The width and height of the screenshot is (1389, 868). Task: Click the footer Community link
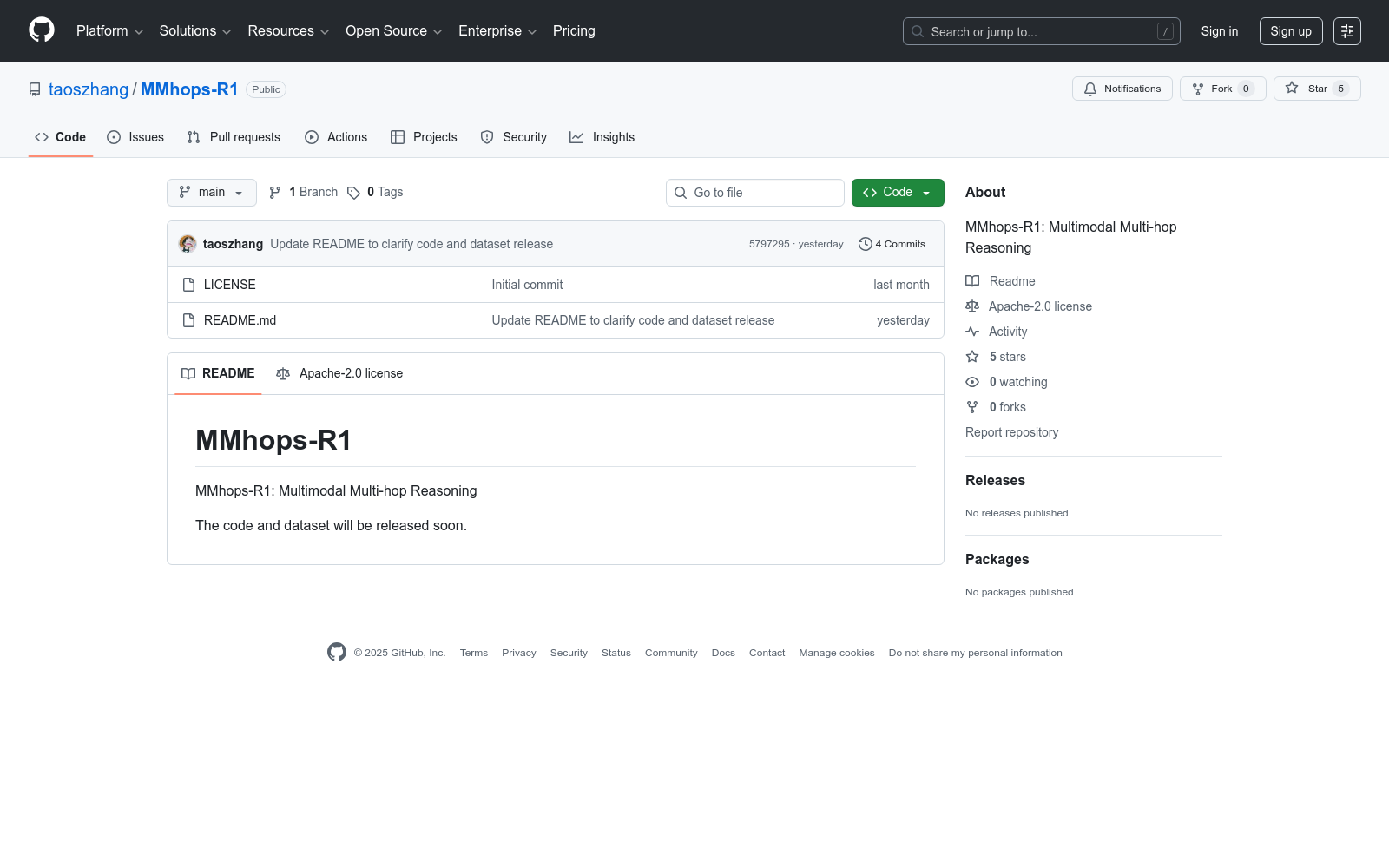[x=671, y=653]
